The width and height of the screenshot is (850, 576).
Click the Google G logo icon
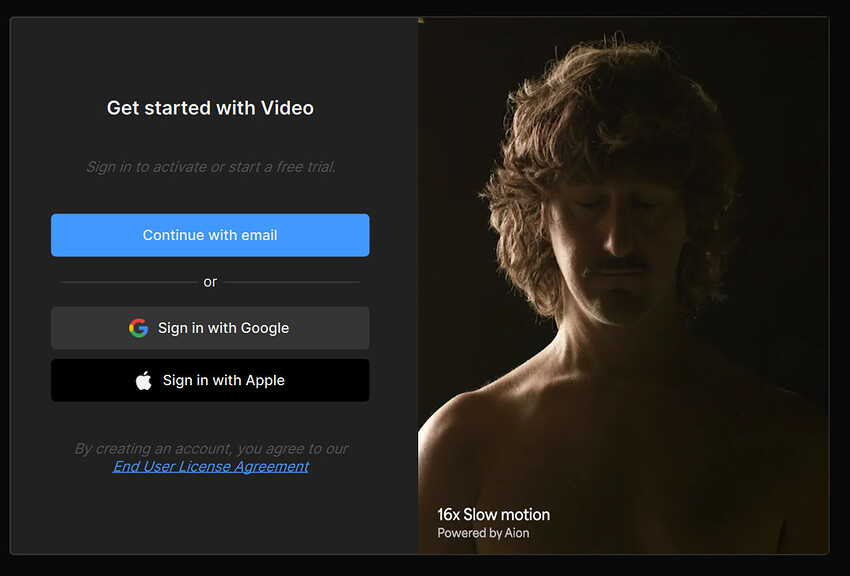[138, 328]
